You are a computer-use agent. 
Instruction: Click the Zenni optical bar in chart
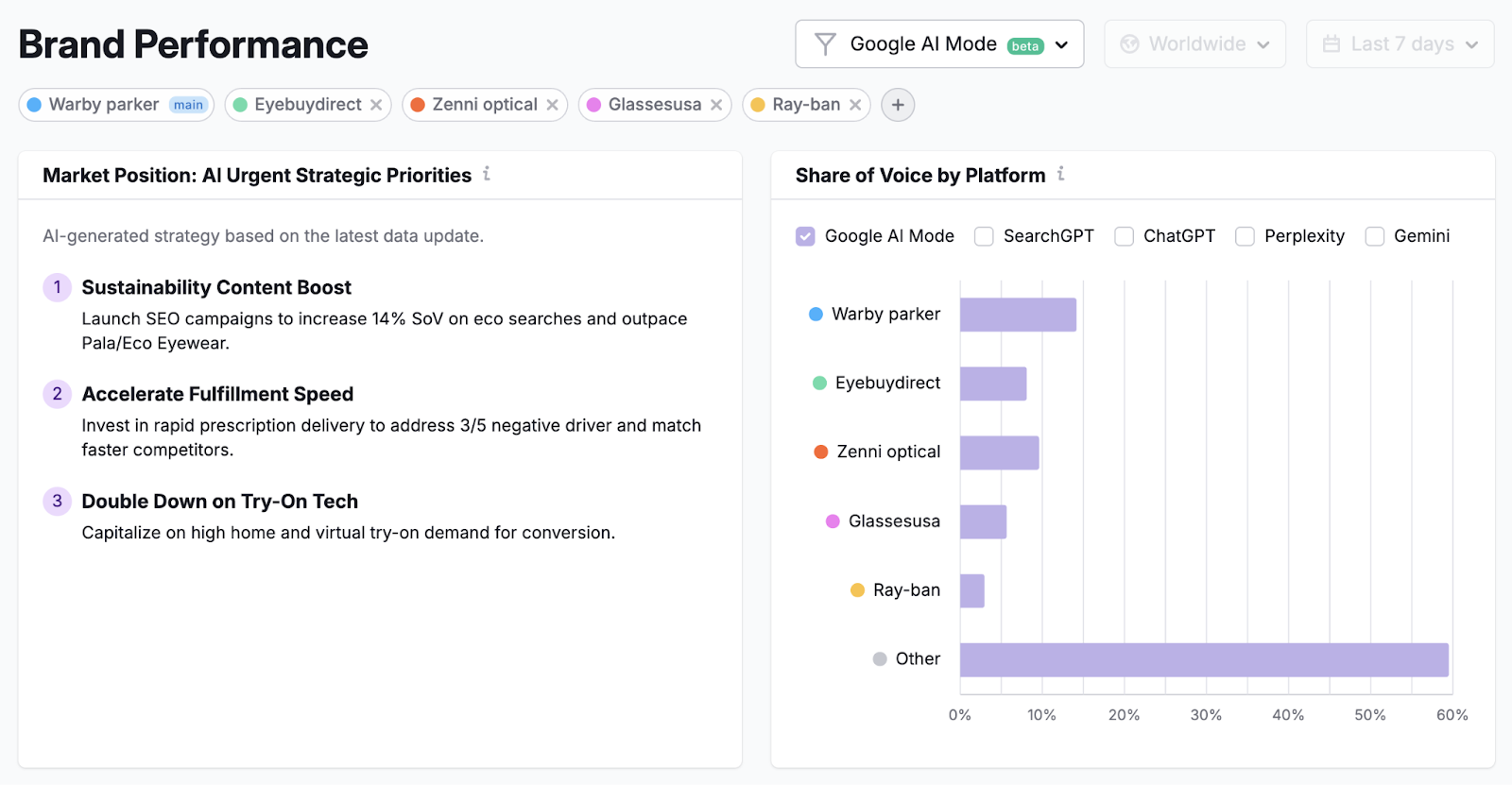point(1000,452)
